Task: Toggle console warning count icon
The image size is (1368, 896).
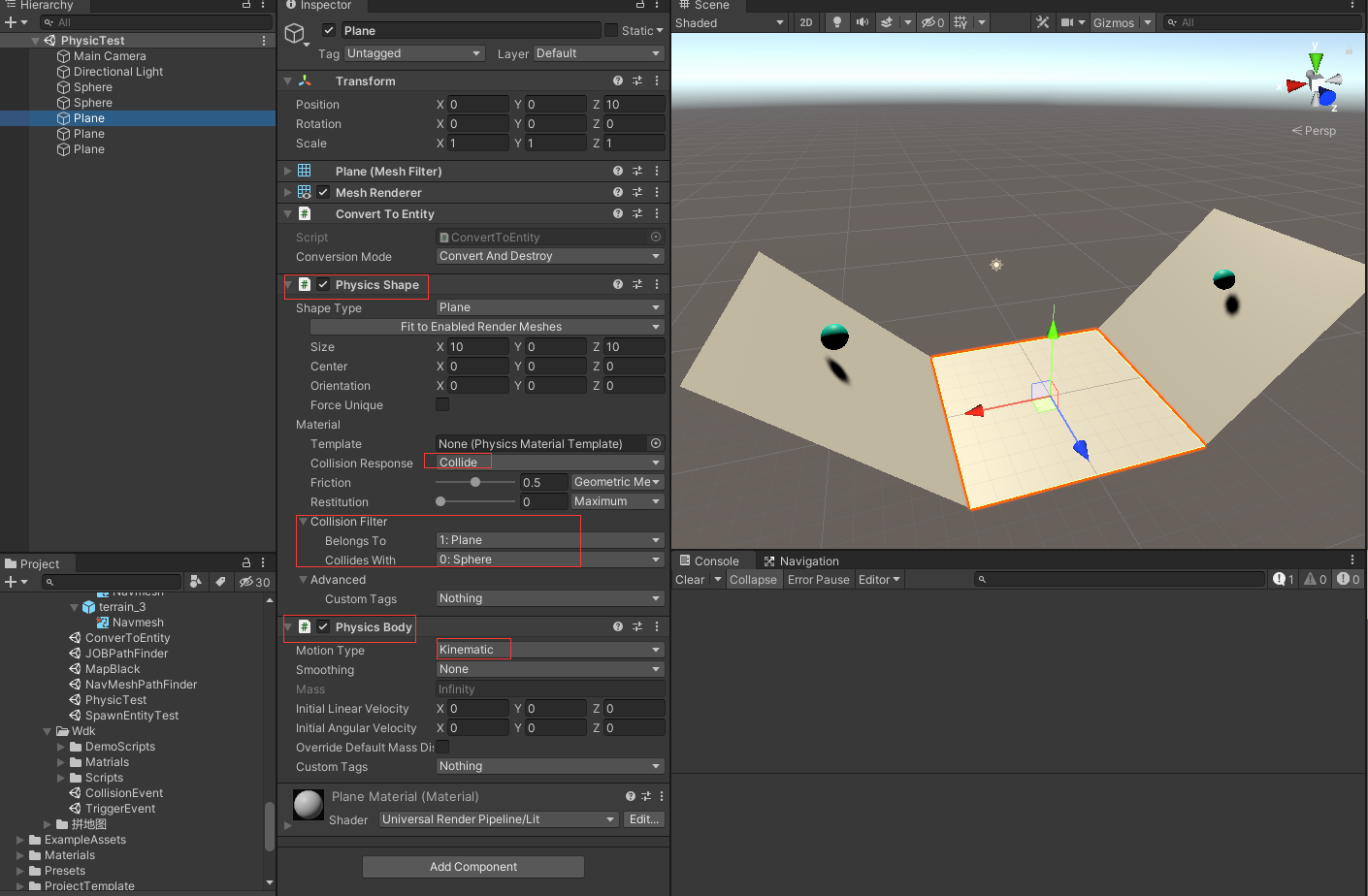Action: click(1316, 579)
